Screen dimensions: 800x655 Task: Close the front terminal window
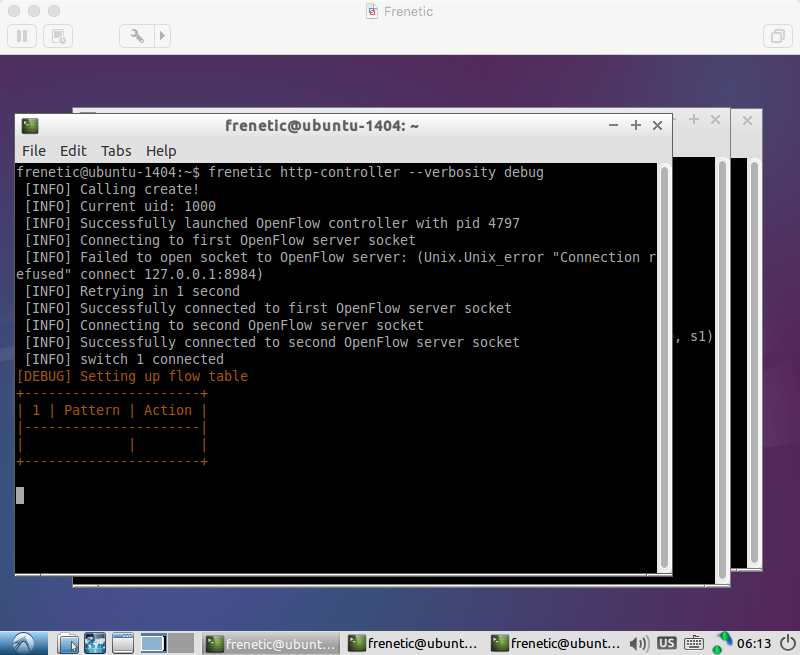(x=658, y=125)
